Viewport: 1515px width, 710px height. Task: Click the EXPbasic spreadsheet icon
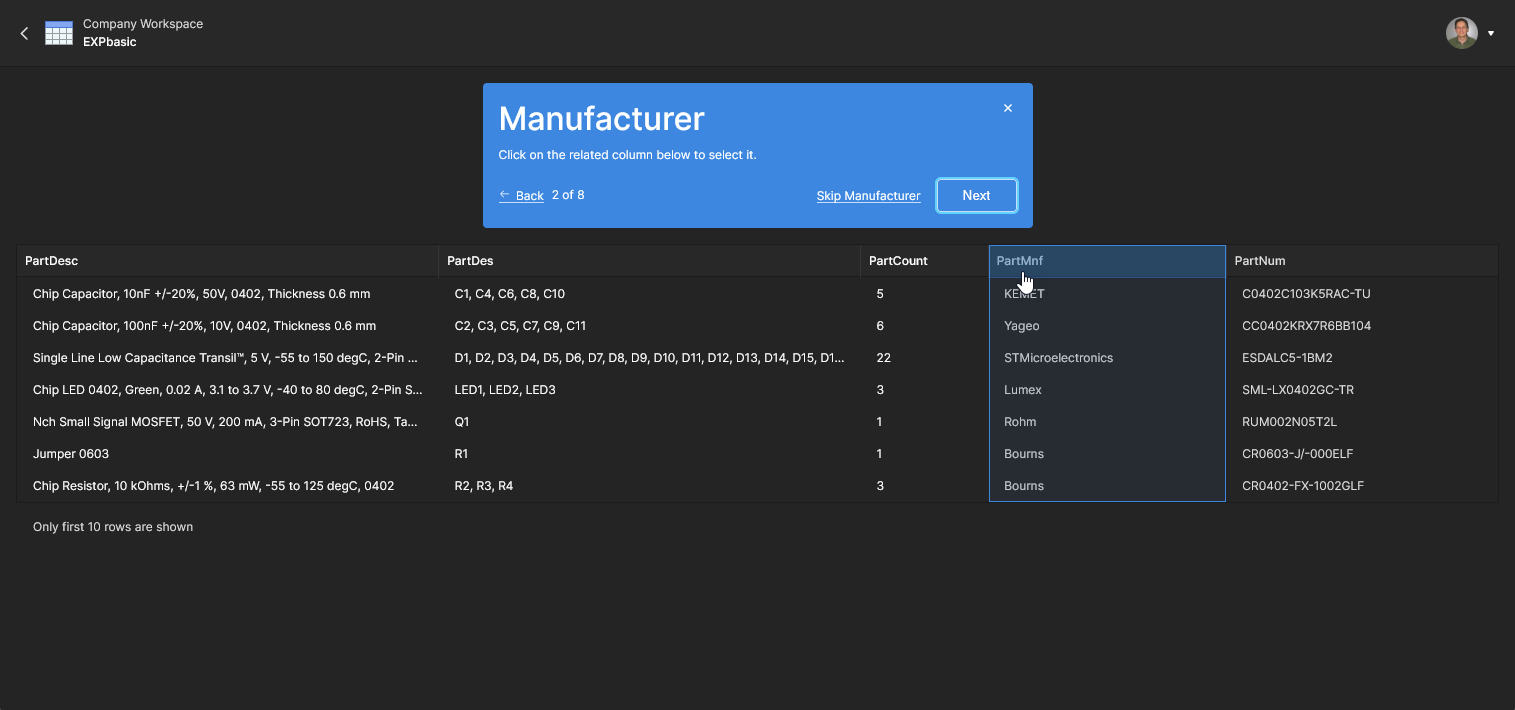point(59,33)
